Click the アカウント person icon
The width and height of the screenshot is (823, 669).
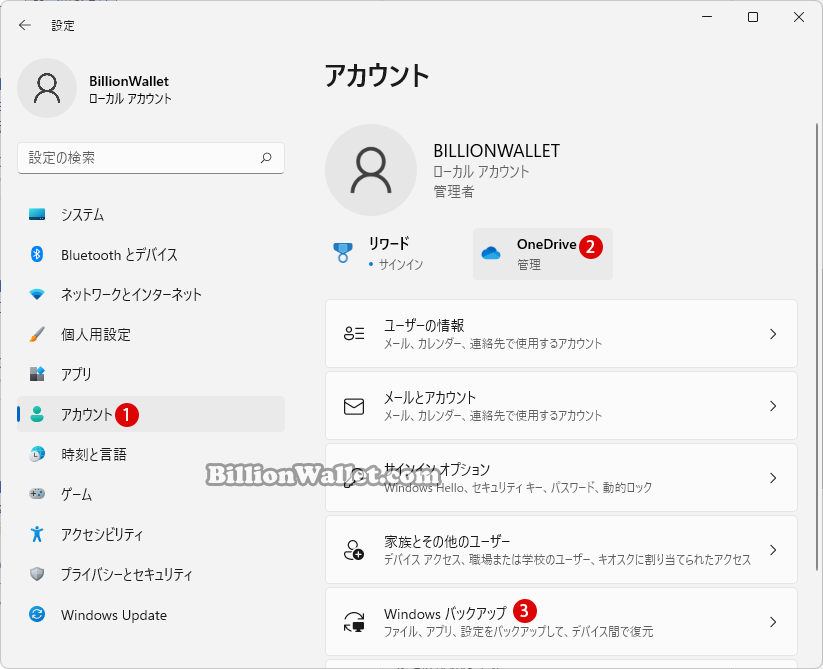pos(37,414)
